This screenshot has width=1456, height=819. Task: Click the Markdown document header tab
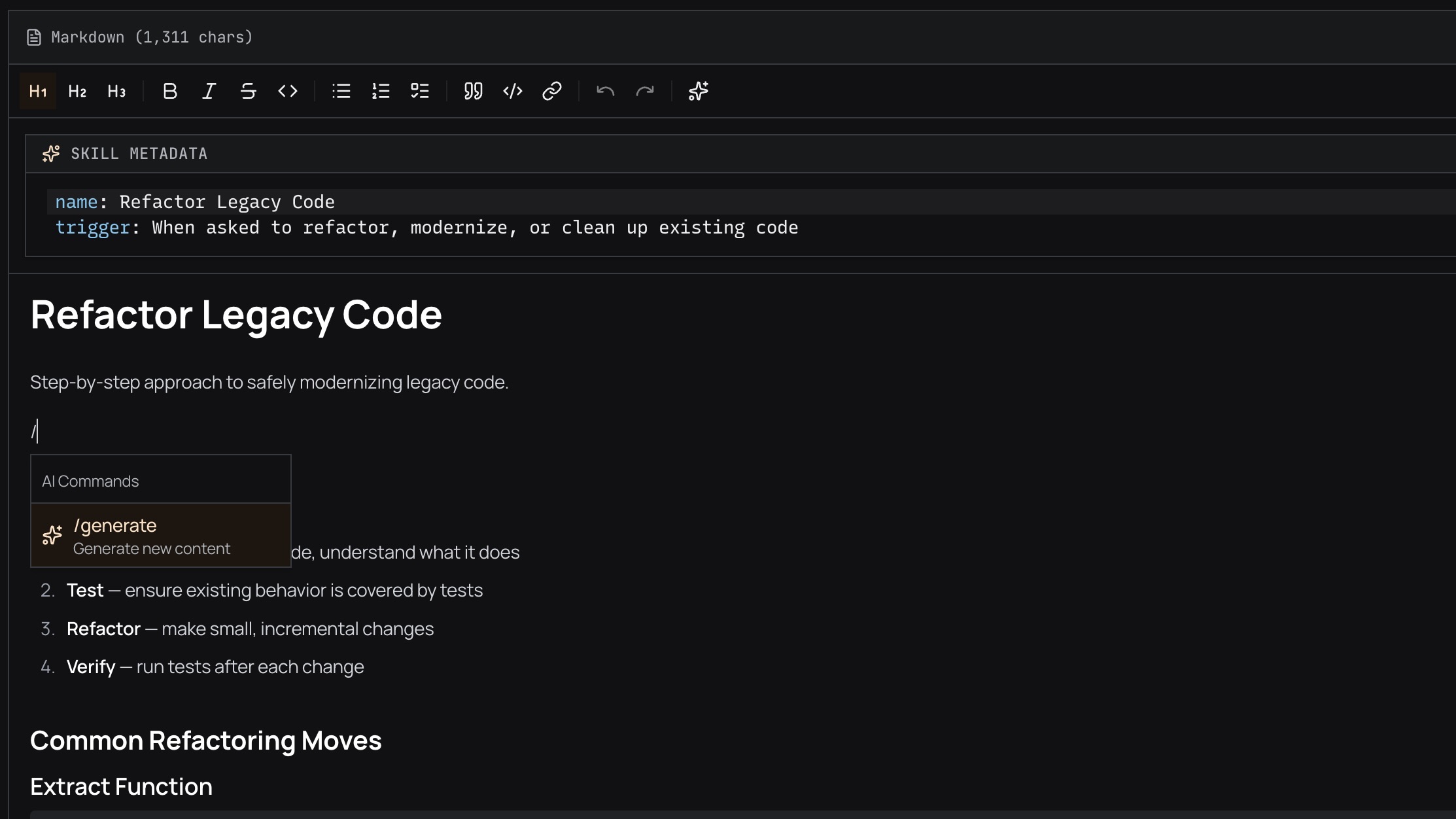pyautogui.click(x=138, y=37)
